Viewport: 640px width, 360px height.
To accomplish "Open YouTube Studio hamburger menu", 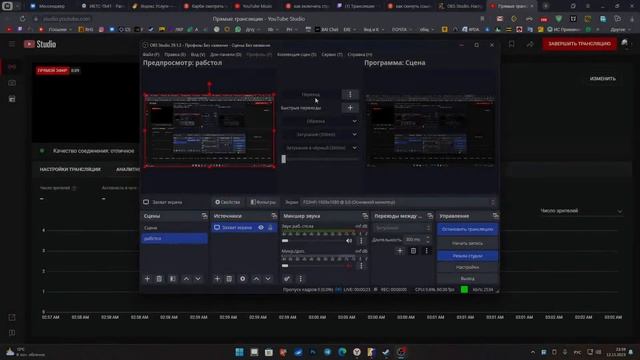I will tap(12, 44).
